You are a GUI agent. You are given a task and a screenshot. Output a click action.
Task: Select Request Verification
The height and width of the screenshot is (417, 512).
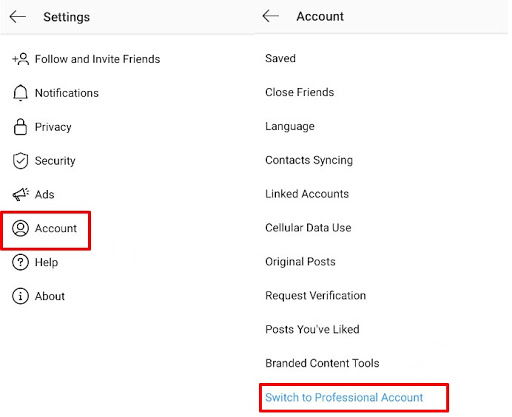point(315,296)
